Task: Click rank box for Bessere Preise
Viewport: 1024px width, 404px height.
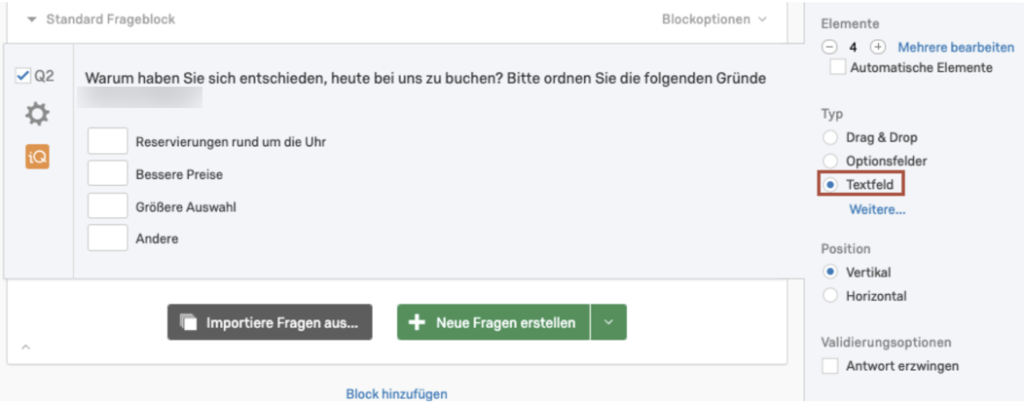Action: [x=108, y=174]
